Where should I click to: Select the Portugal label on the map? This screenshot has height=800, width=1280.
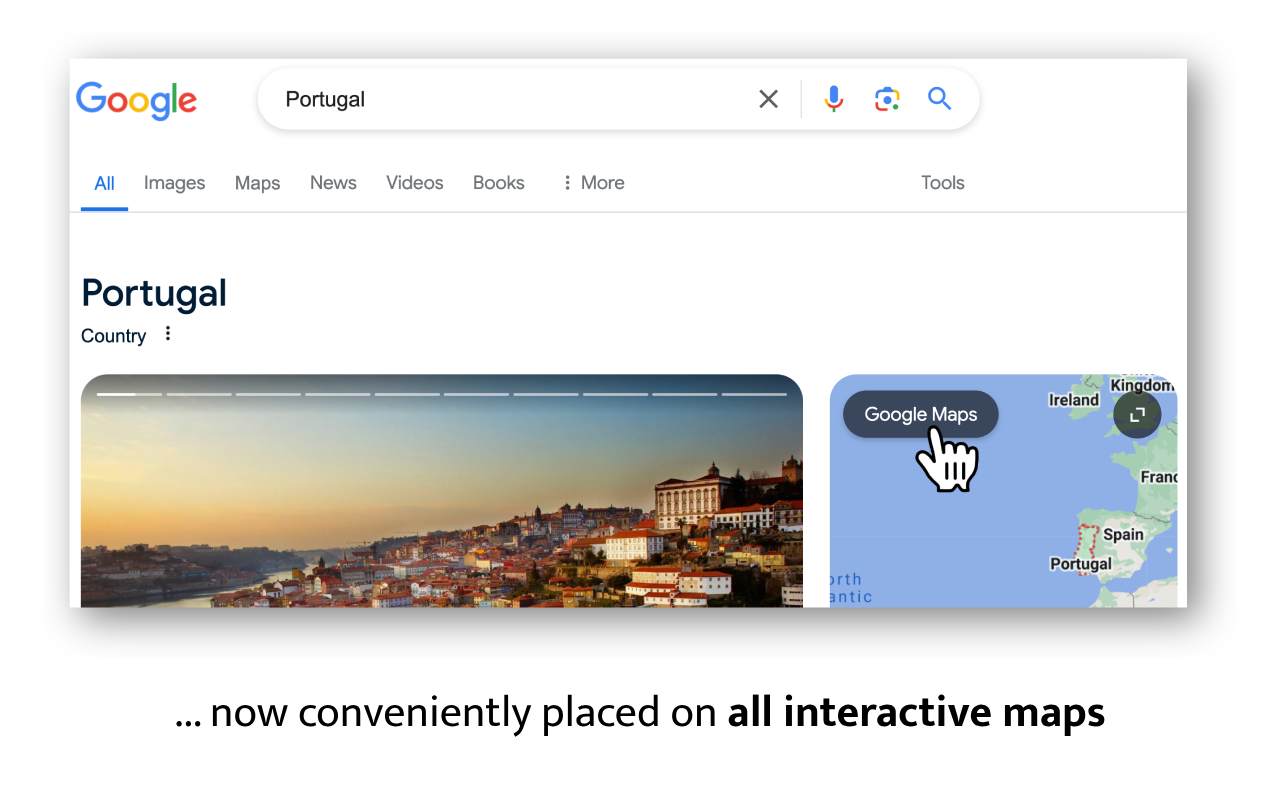[1080, 564]
